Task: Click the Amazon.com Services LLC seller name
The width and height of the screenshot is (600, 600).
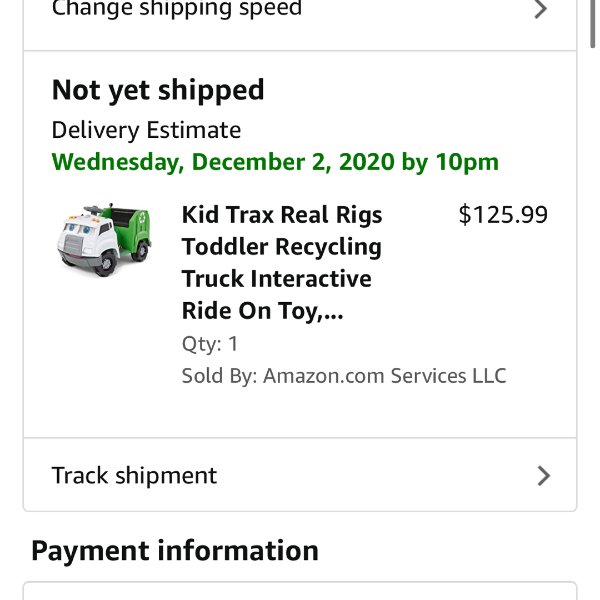Action: click(385, 376)
